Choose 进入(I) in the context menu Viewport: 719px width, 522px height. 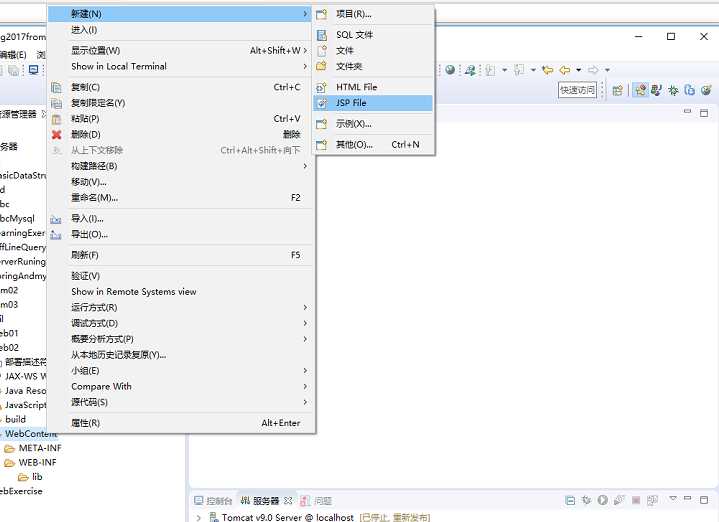pos(181,30)
